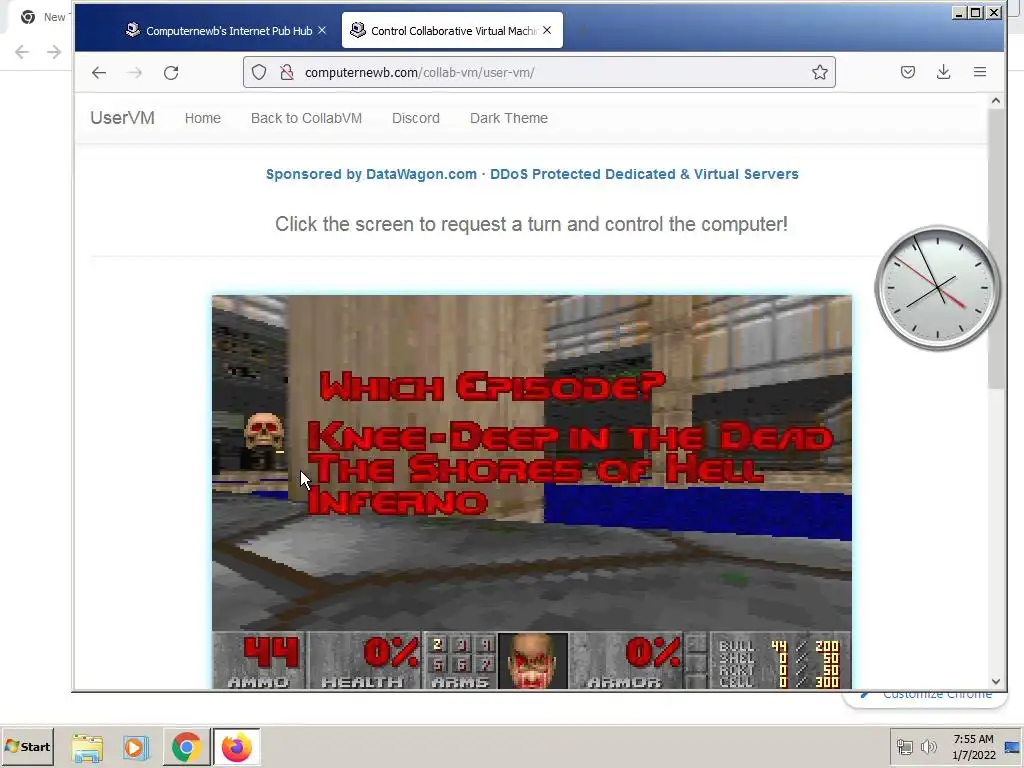This screenshot has width=1024, height=768.
Task: Open the shield tracking protection icon
Action: coord(259,72)
